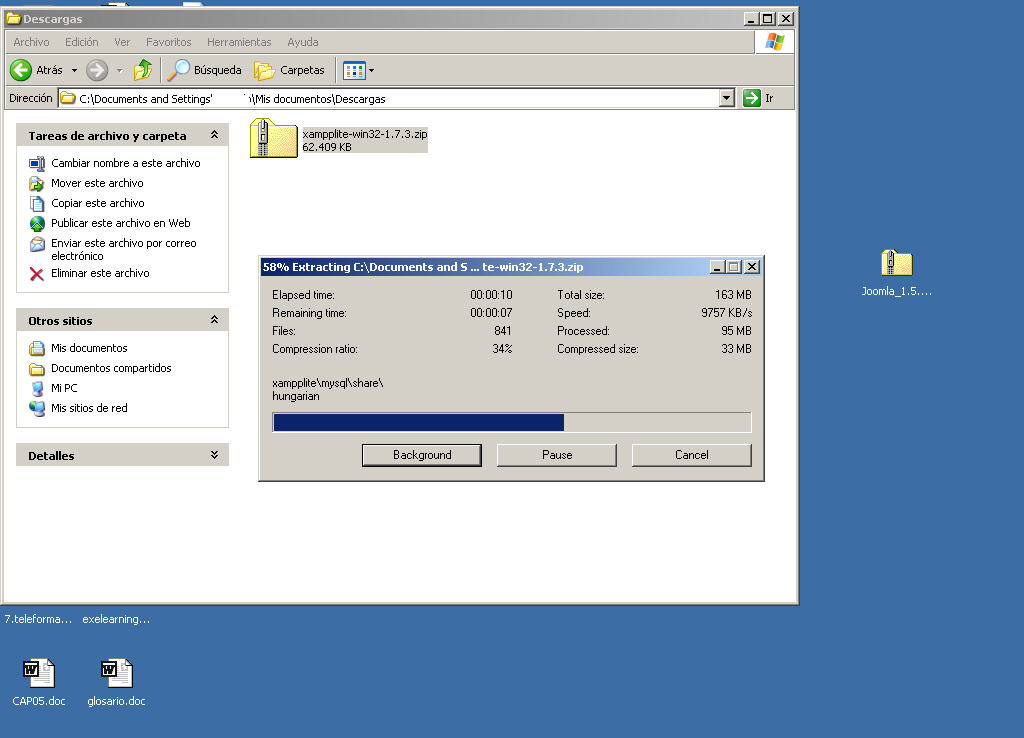Click the red Eliminar este archivo icon
1024x738 pixels.
pos(37,273)
